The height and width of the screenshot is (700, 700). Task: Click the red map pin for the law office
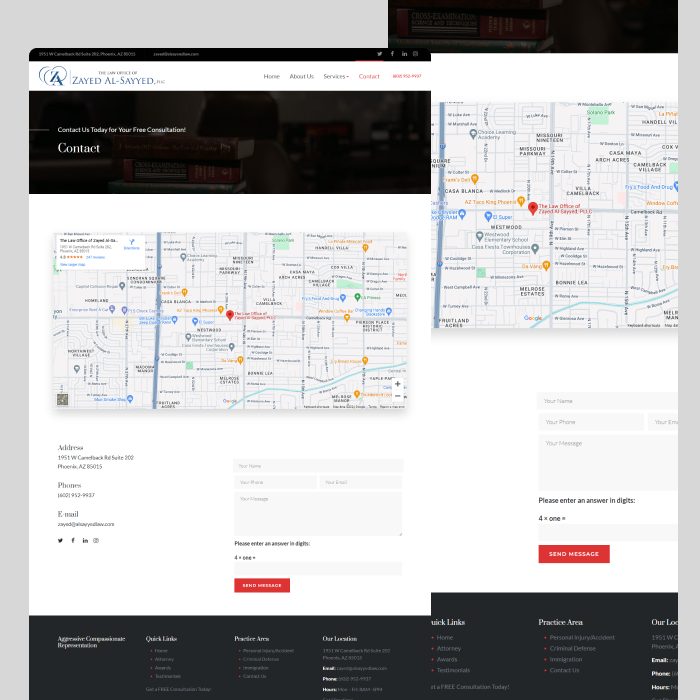[230, 315]
